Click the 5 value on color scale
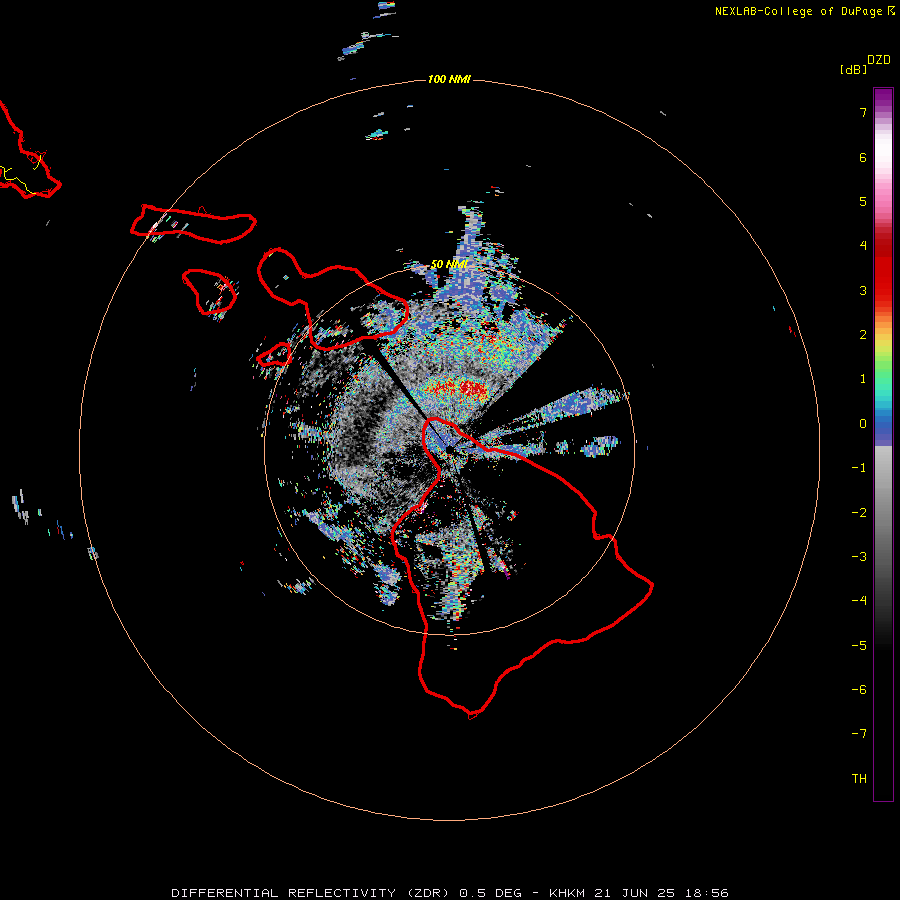 coord(863,201)
